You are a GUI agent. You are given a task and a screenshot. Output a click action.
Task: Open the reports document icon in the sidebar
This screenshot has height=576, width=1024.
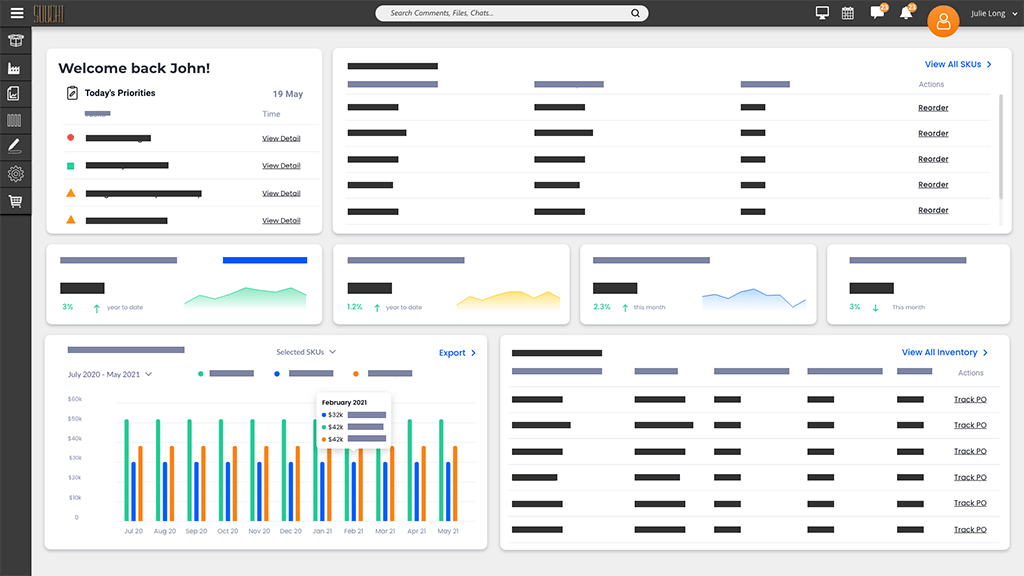(15, 93)
